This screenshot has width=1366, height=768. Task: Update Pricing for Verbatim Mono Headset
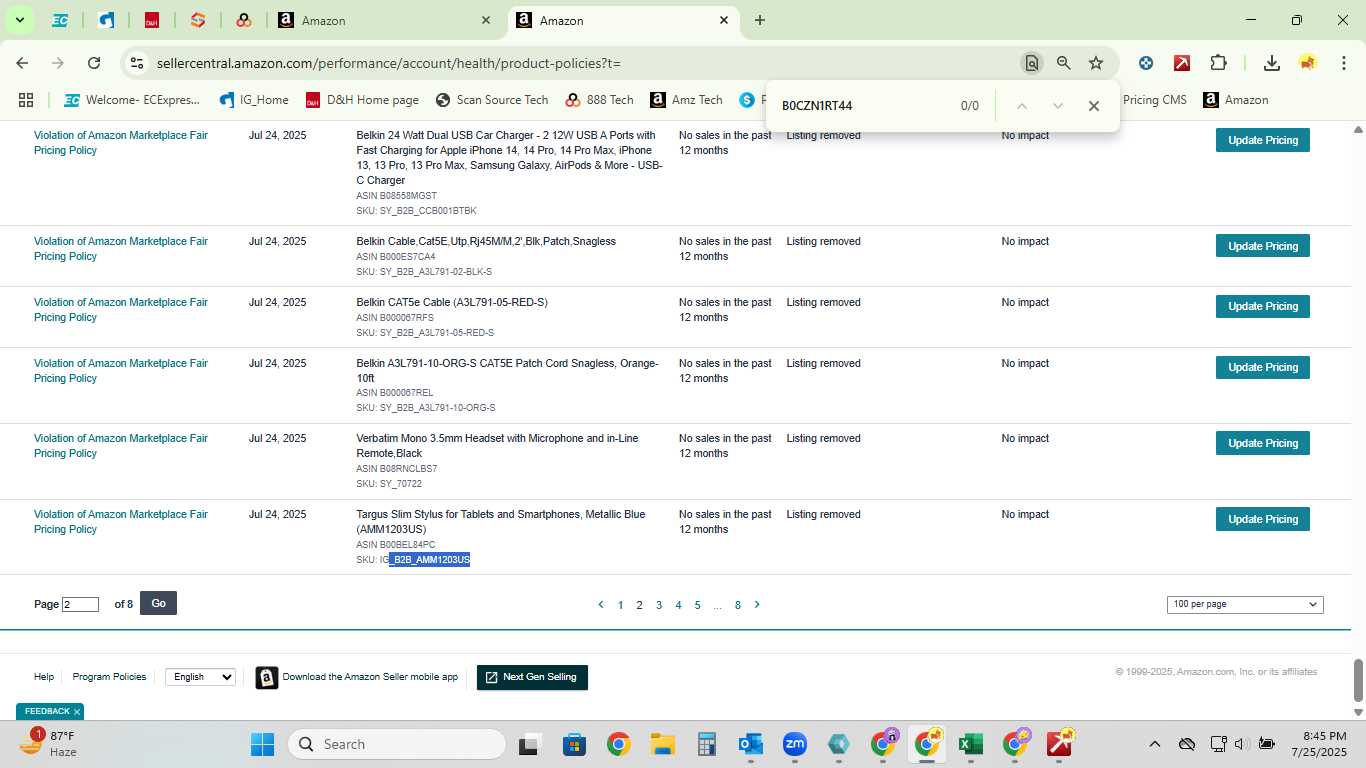1262,443
